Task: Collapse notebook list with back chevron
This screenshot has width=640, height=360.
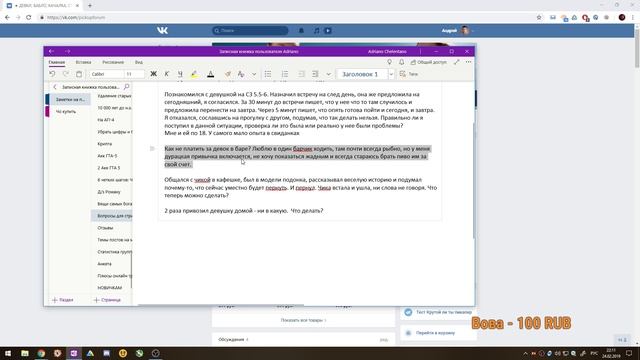Action: pos(55,87)
